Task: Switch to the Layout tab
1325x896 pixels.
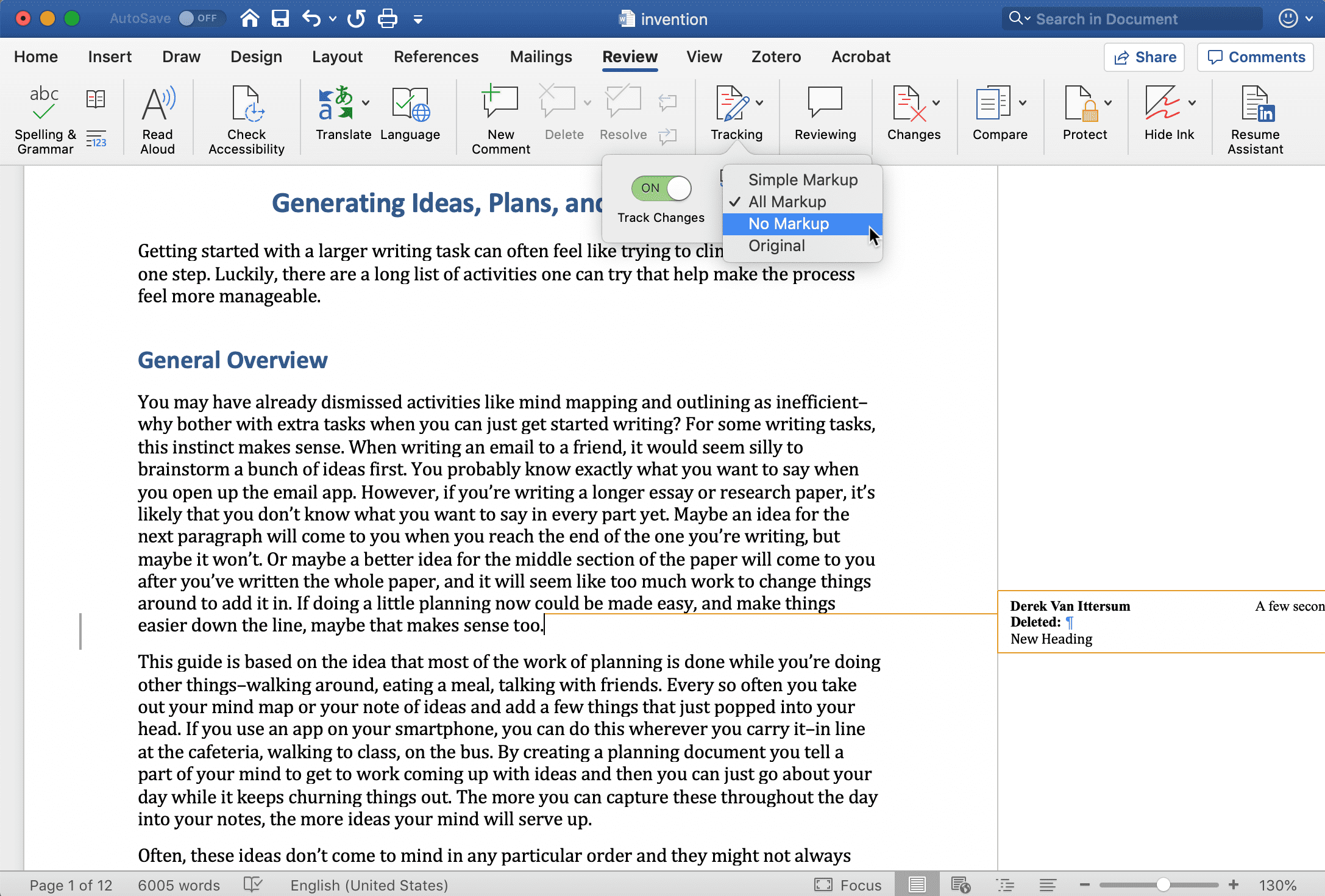Action: pyautogui.click(x=337, y=57)
